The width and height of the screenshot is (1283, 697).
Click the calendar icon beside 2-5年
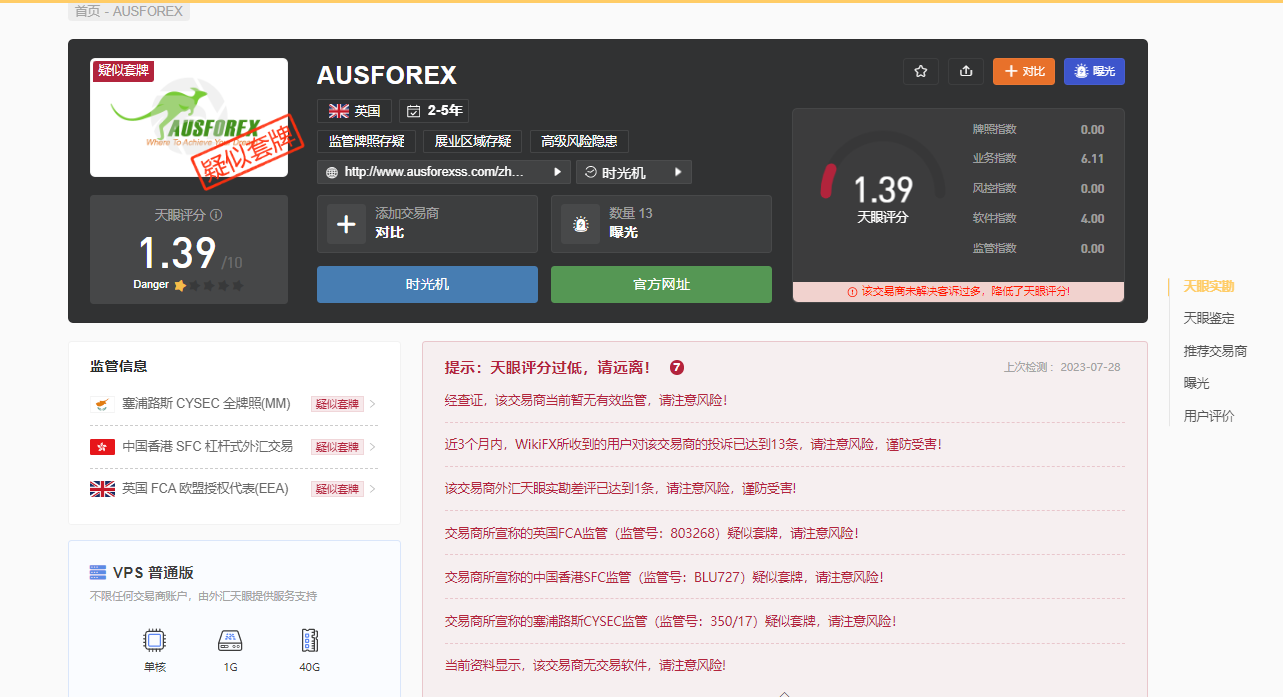(x=414, y=111)
